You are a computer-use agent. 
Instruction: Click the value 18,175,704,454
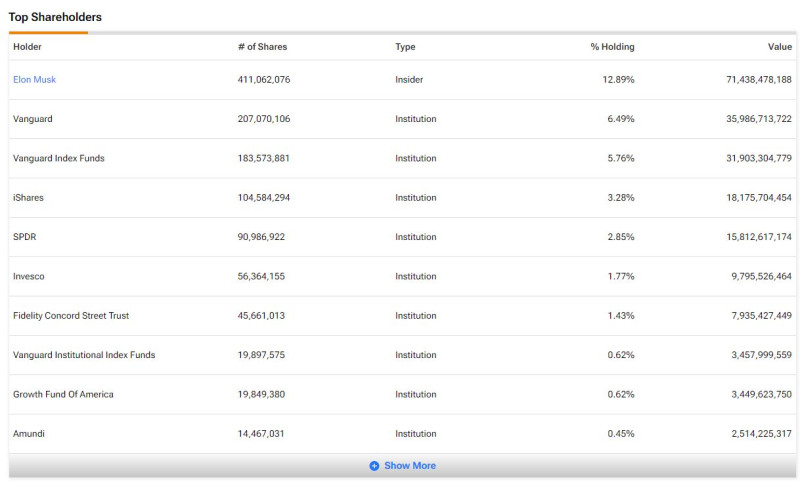pos(759,197)
